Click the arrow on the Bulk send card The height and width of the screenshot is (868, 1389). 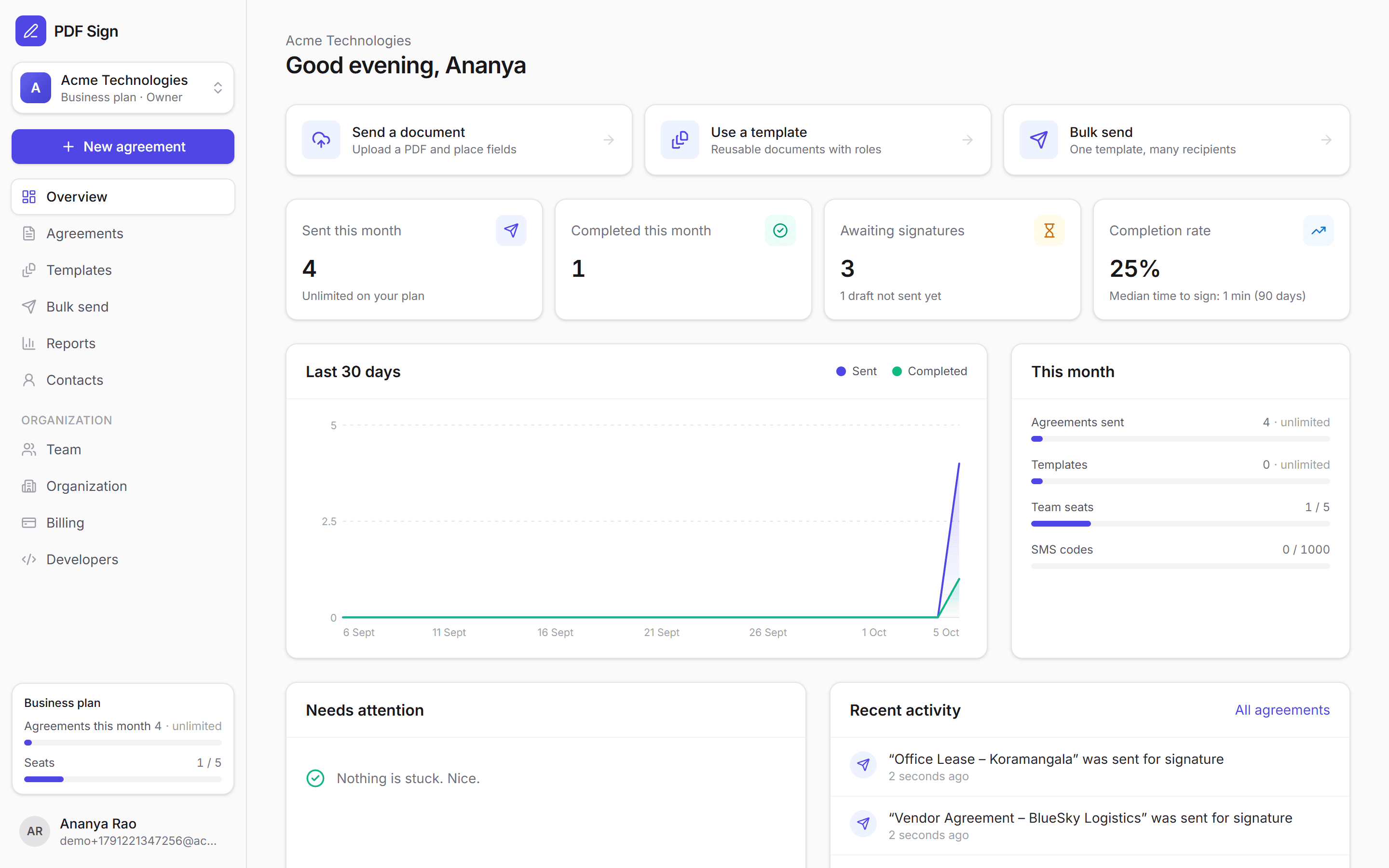[x=1326, y=140]
